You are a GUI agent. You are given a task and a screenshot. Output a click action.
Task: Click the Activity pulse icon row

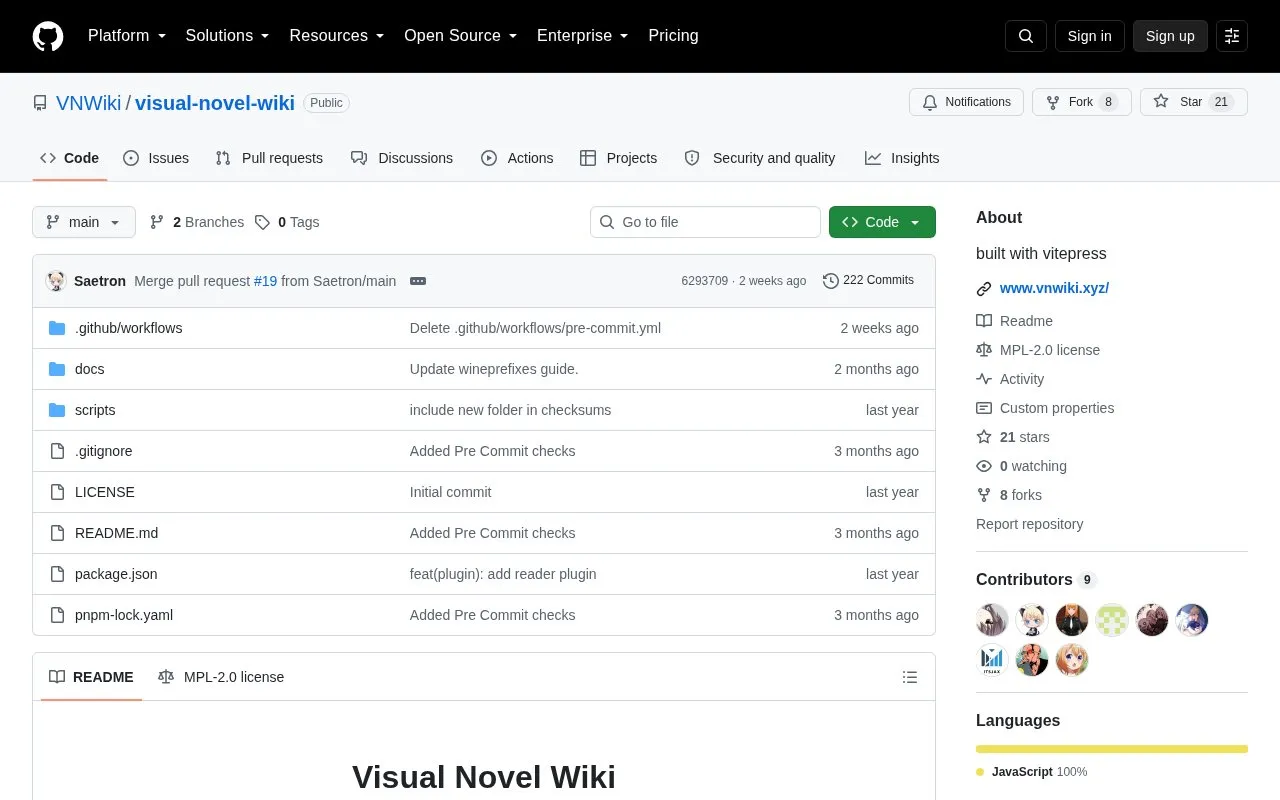coord(1010,379)
